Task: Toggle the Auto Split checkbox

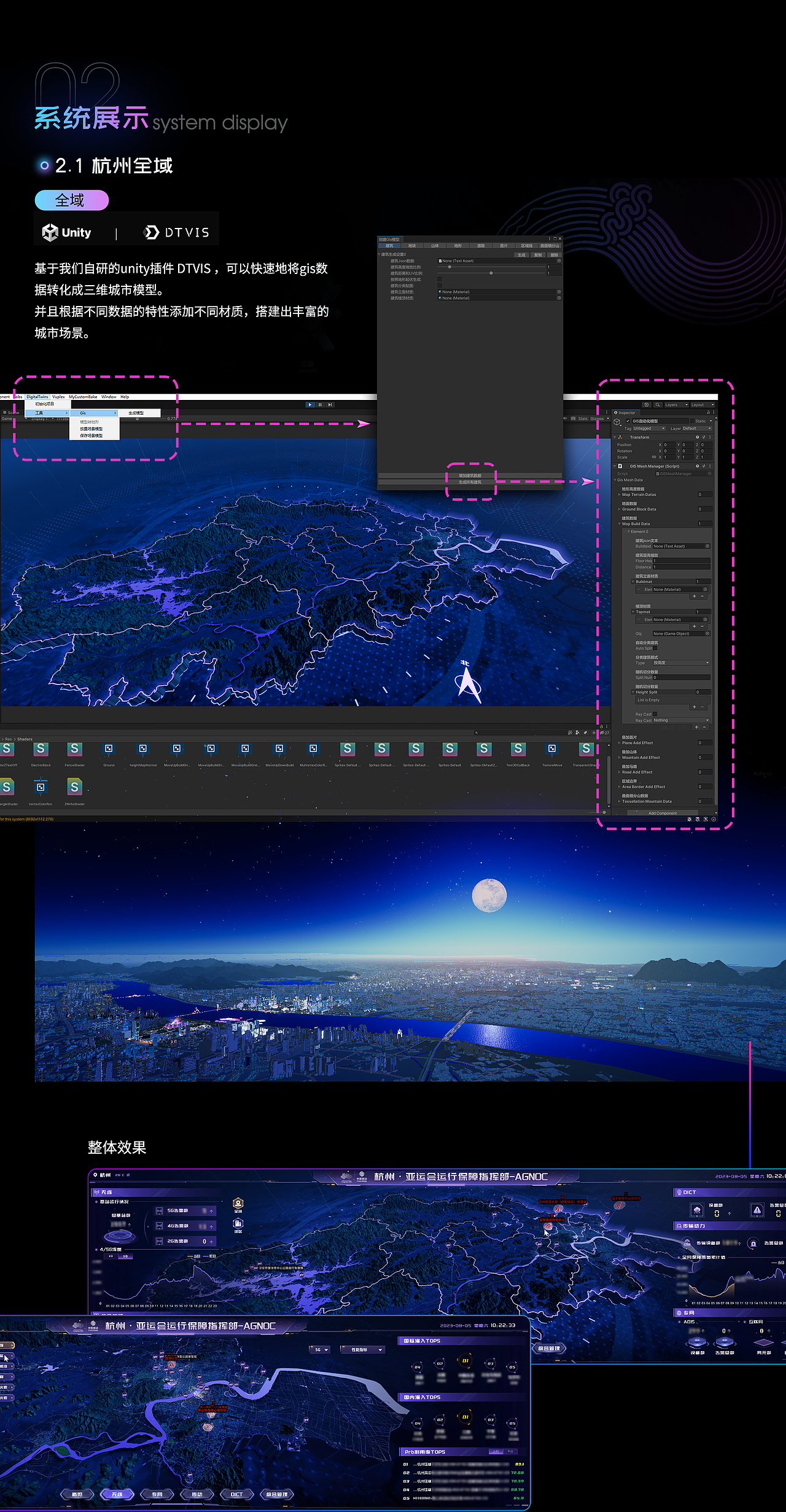Action: (655, 648)
